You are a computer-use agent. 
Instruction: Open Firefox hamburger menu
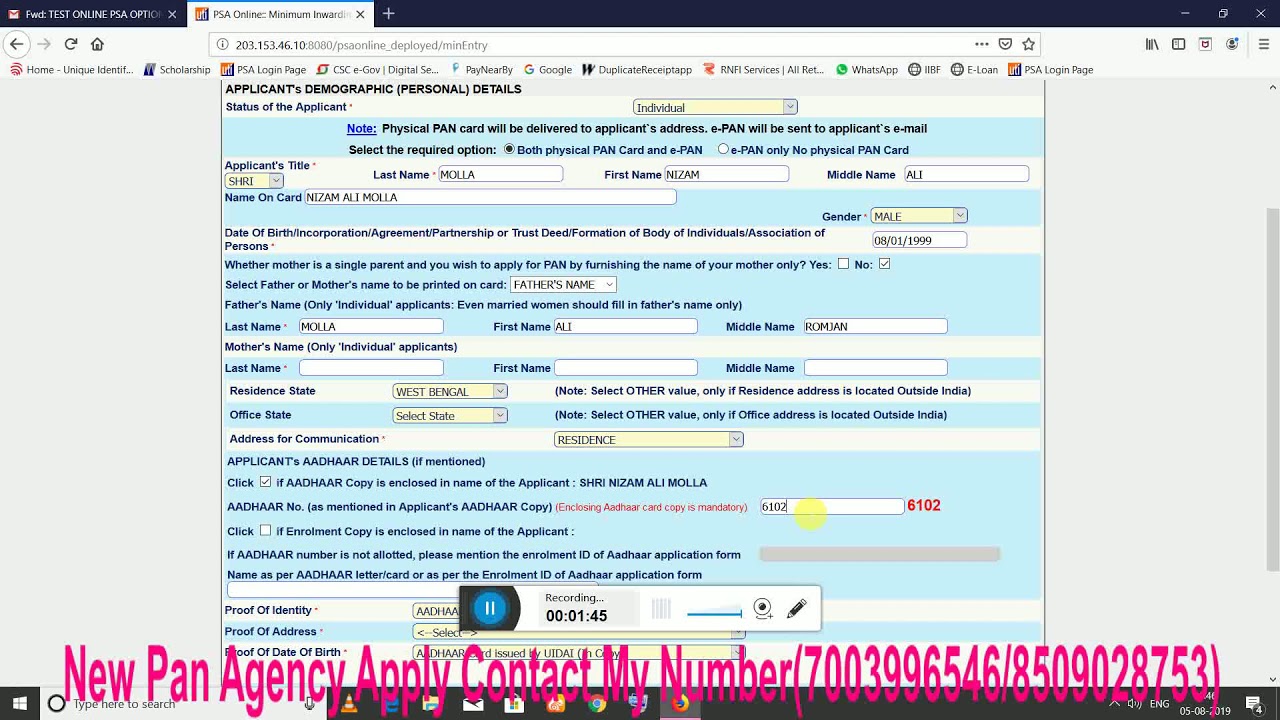tap(1264, 44)
